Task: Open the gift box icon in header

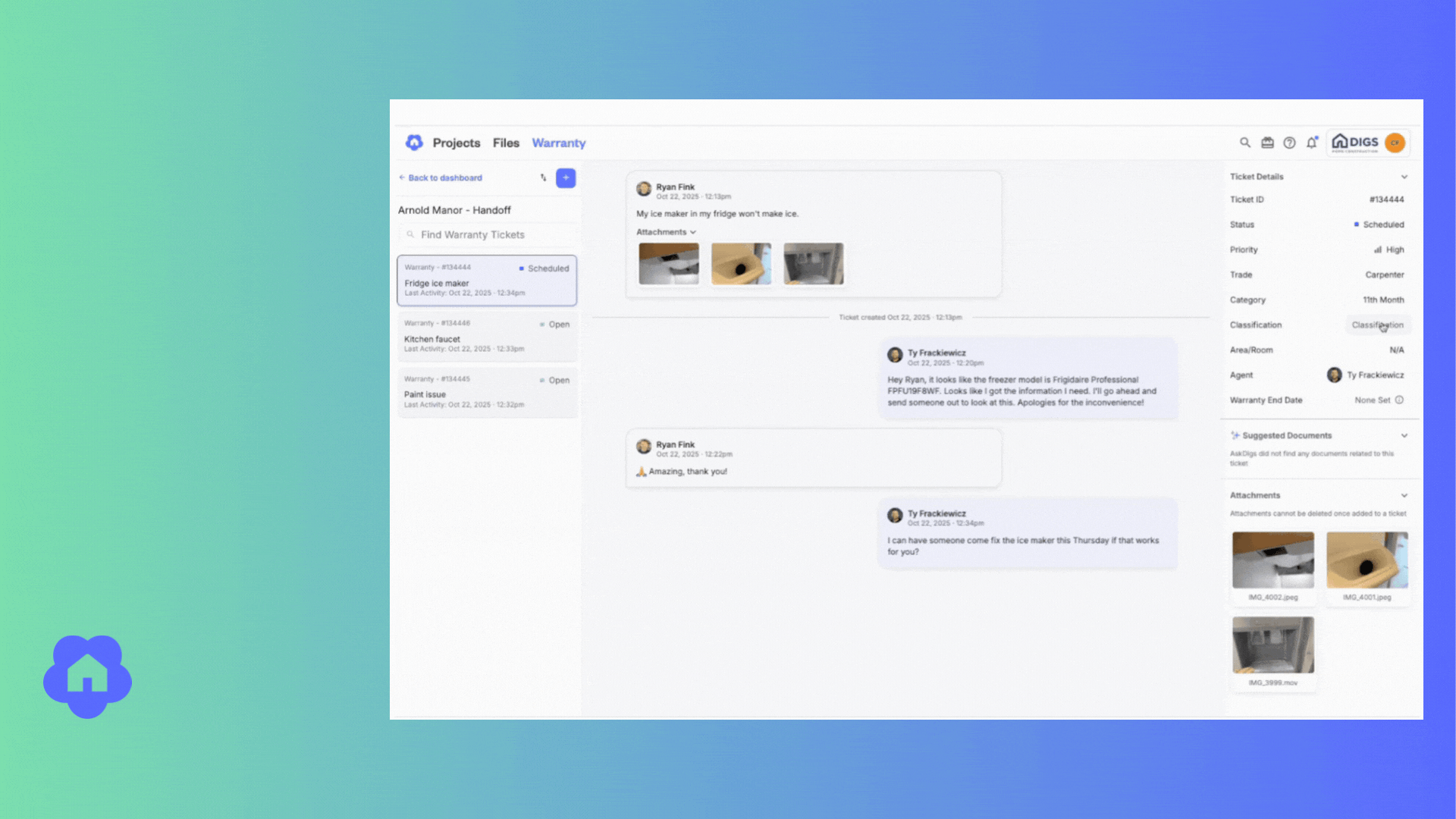Action: point(1267,143)
